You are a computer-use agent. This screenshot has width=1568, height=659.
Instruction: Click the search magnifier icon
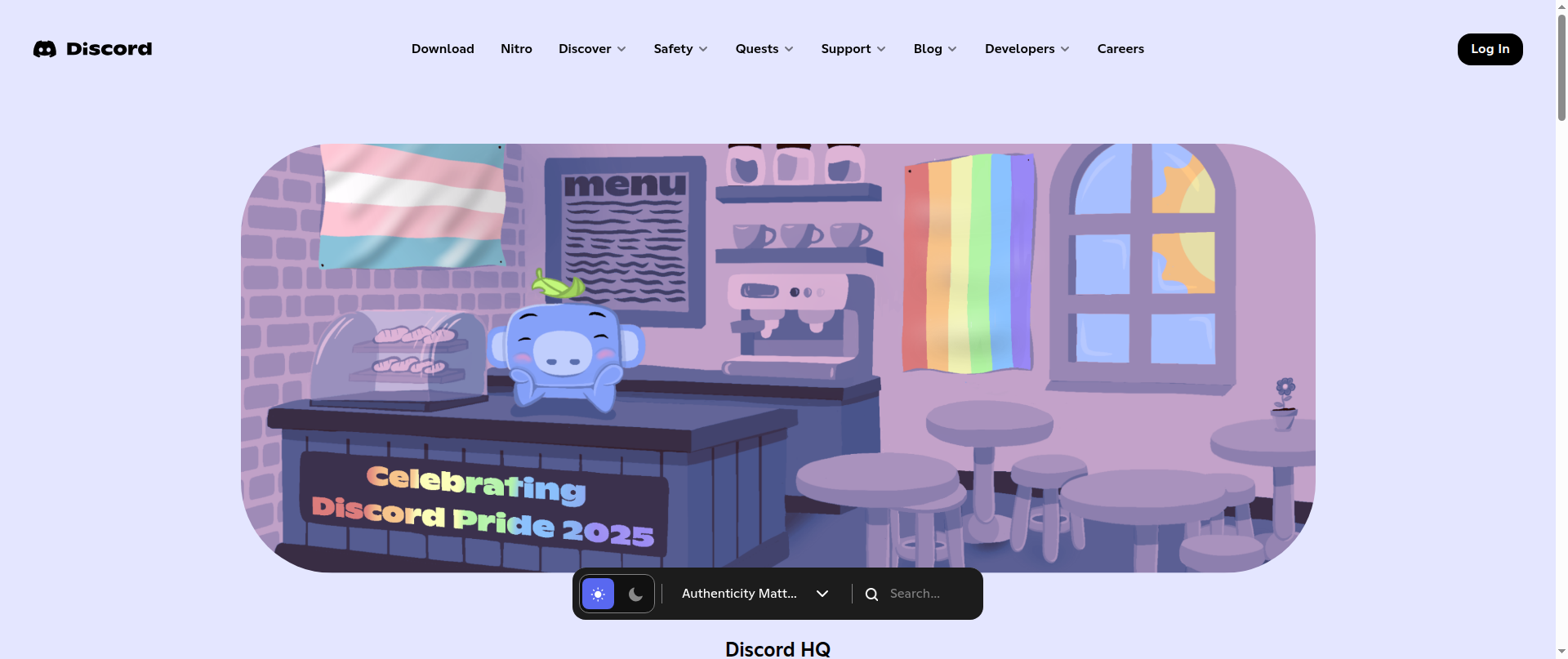click(871, 594)
